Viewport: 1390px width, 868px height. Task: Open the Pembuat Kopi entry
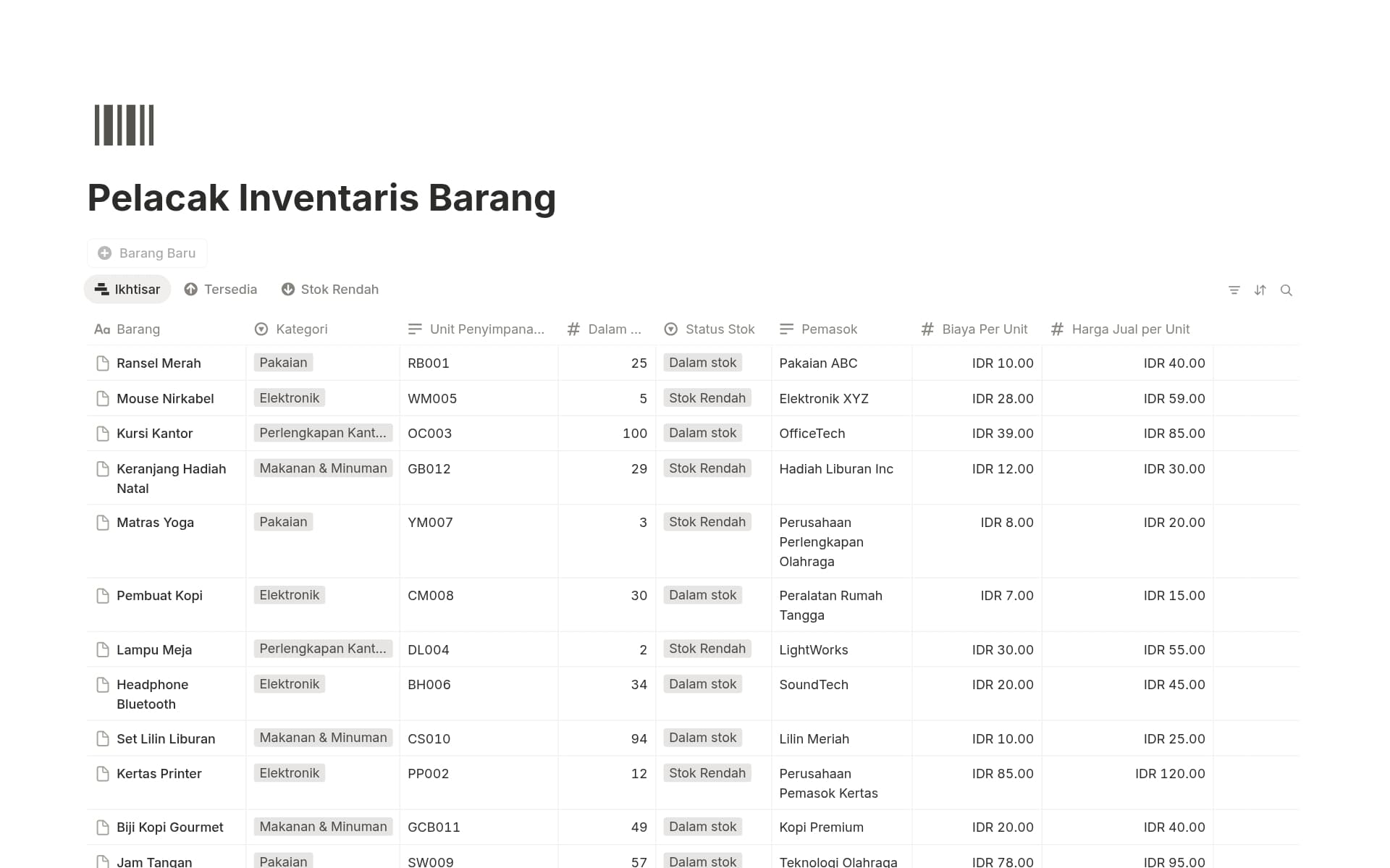pos(159,596)
